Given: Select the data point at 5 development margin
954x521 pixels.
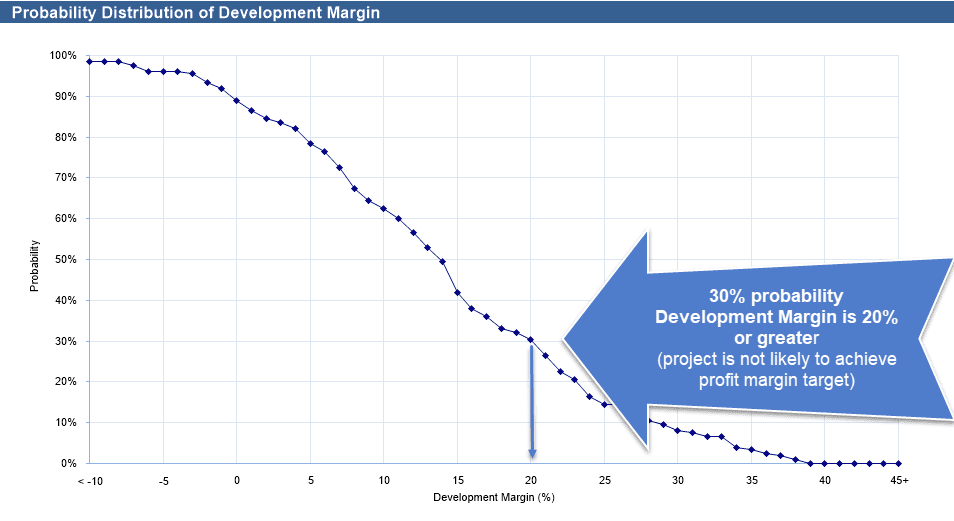Looking at the screenshot, I should tap(310, 144).
